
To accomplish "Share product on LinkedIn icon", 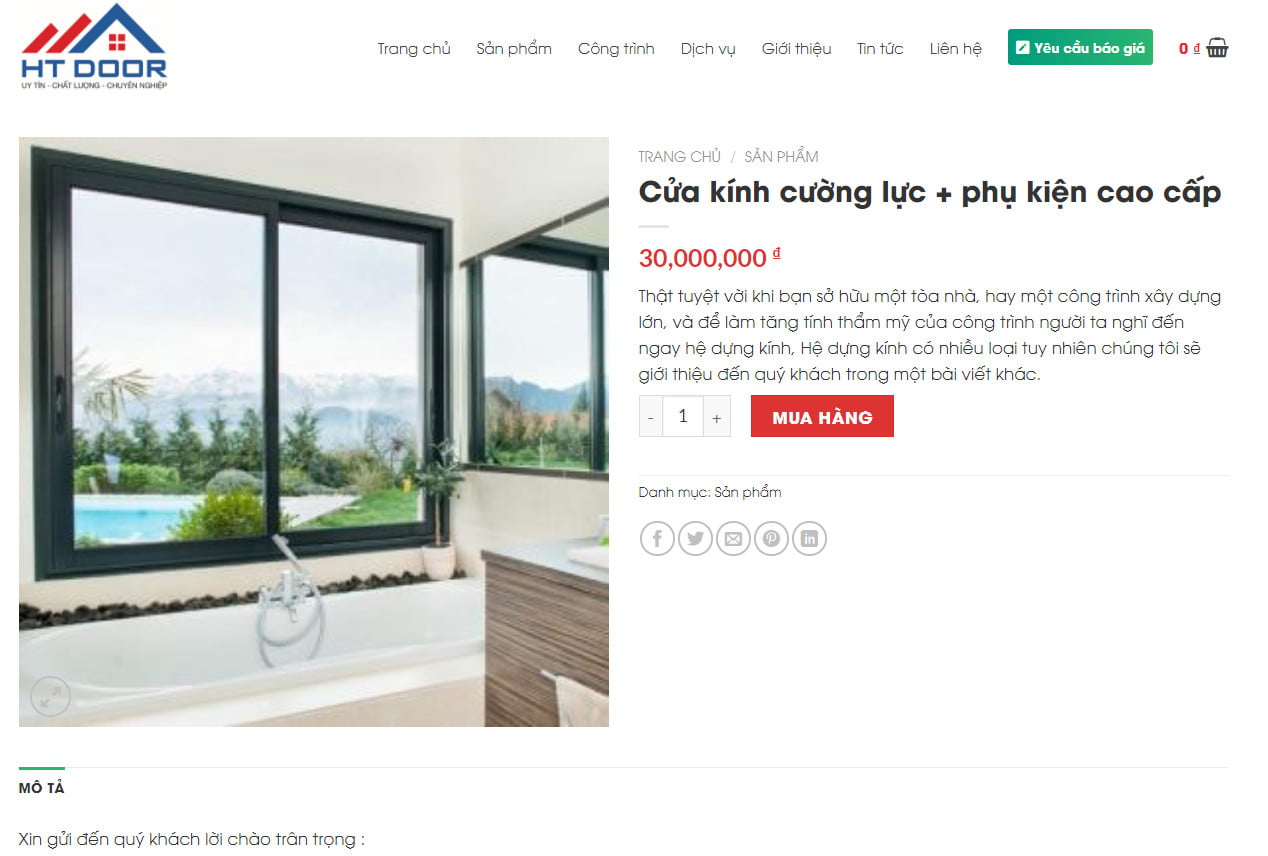I will click(809, 539).
